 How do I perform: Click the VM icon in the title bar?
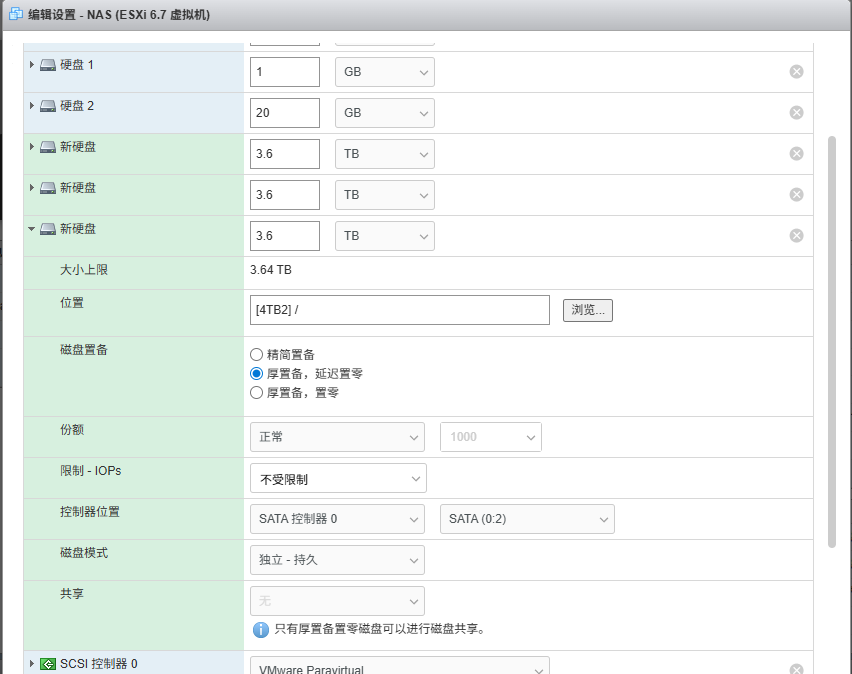(16, 14)
